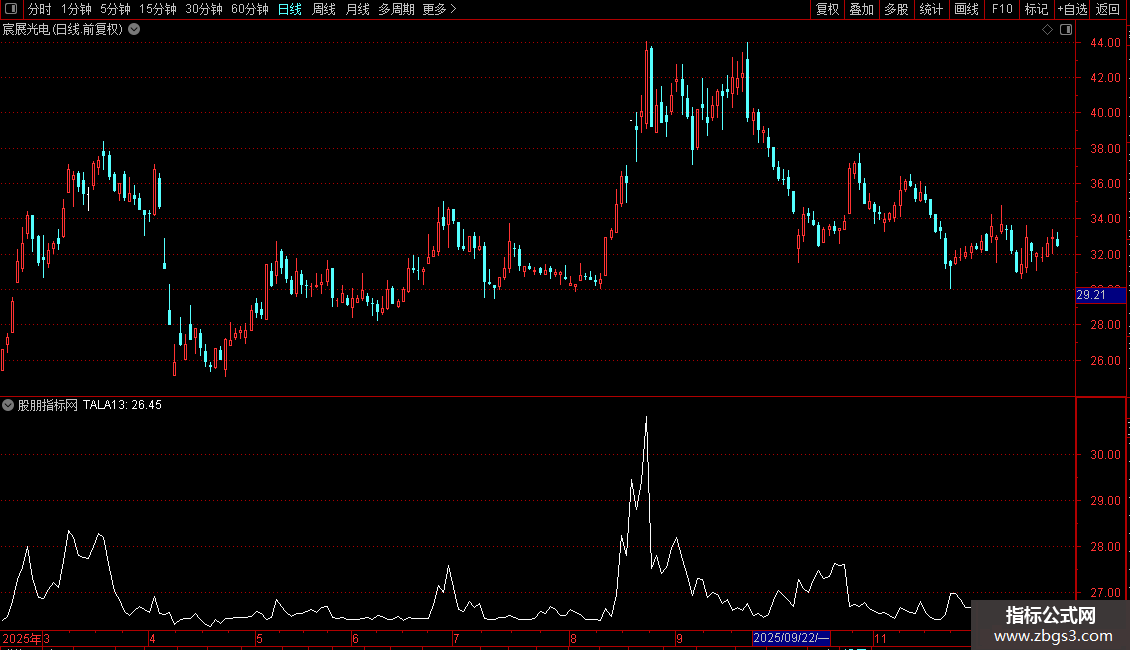Screen dimensions: 1130x650
Task: Click the month 4 marker on date axis
Action: tap(152, 638)
